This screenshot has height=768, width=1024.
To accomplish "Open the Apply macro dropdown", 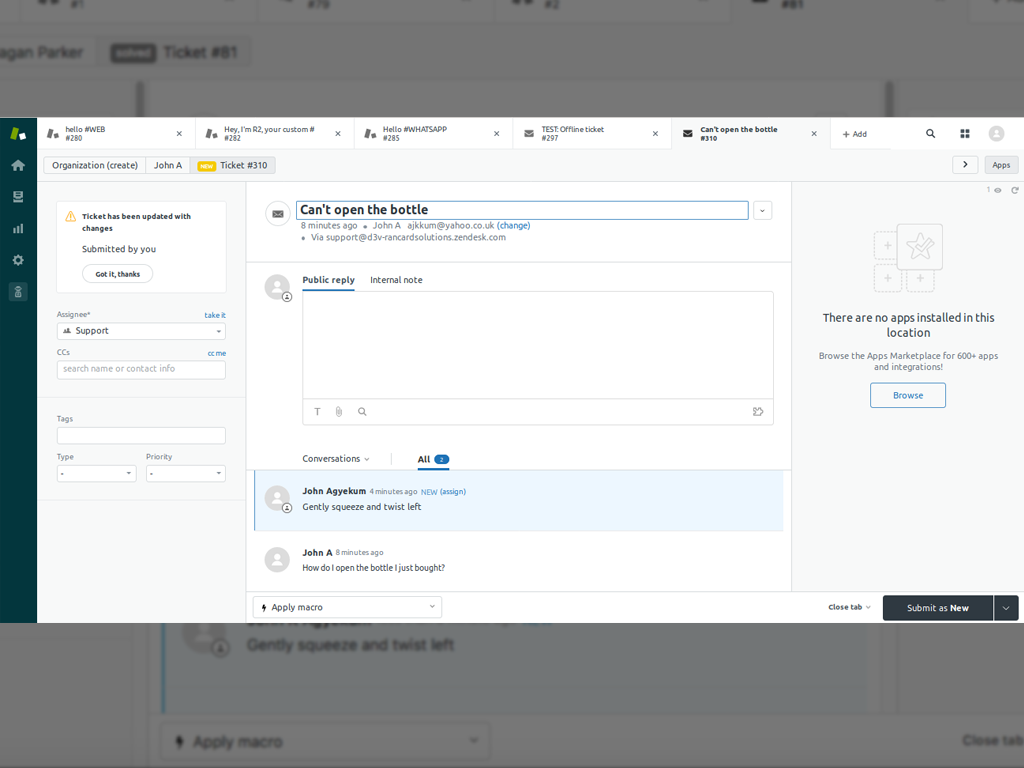I will point(347,607).
